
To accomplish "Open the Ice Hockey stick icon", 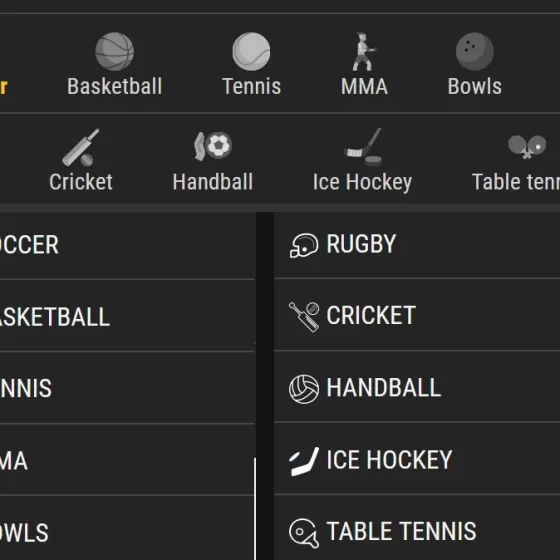I will (x=364, y=147).
